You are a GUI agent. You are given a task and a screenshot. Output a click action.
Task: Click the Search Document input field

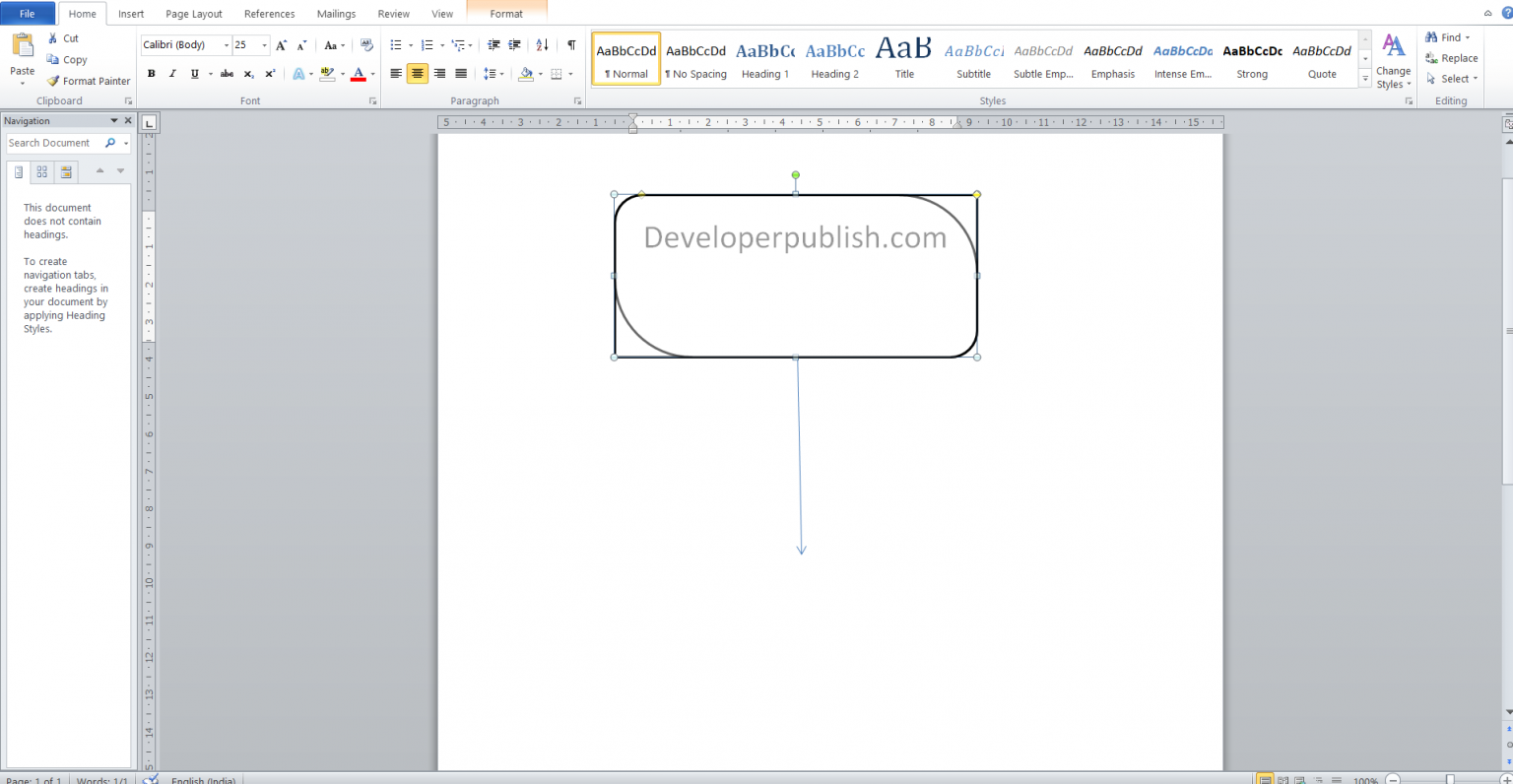click(x=54, y=143)
